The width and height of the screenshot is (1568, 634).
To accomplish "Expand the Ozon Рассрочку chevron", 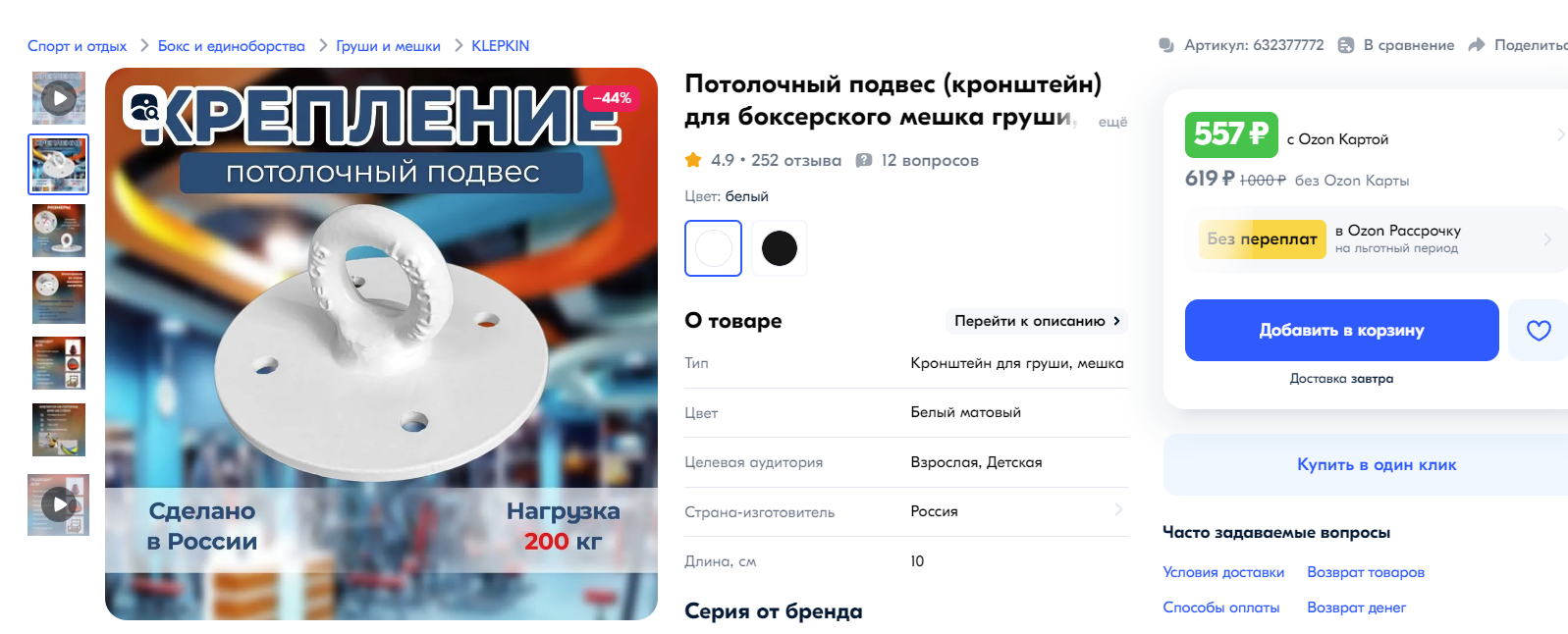I will pos(1547,239).
